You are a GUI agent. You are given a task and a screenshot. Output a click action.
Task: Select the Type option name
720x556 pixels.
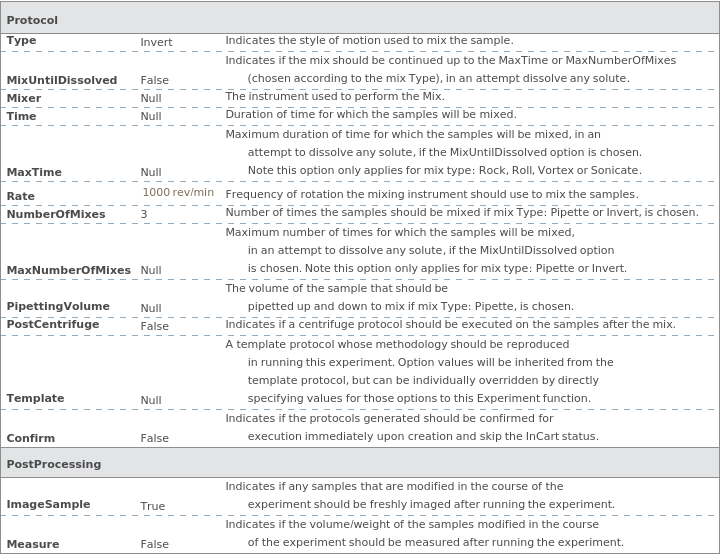[x=21, y=41]
